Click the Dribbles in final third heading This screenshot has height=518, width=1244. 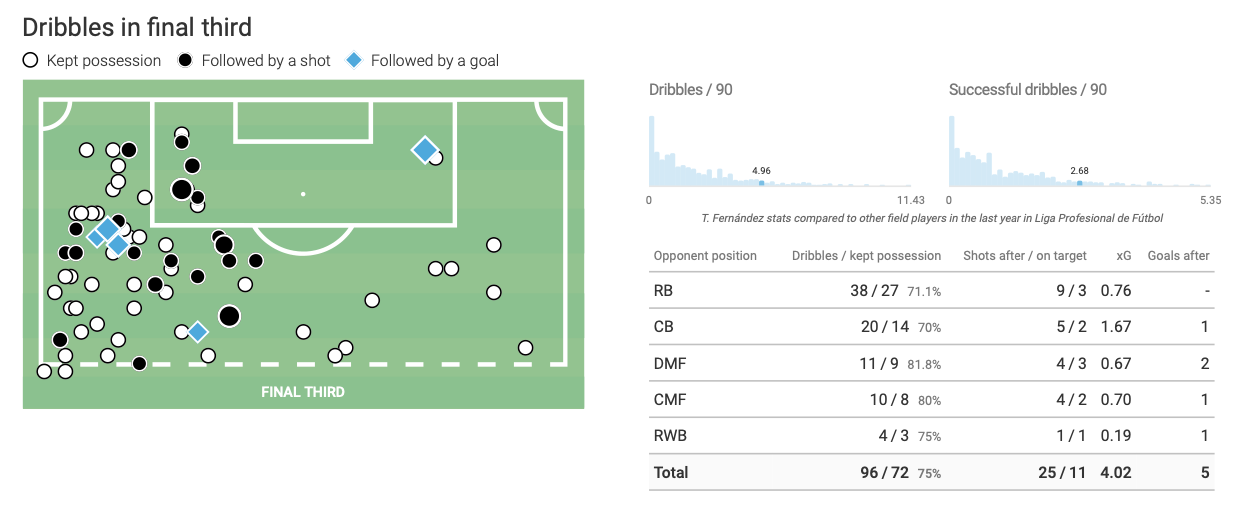(x=137, y=27)
